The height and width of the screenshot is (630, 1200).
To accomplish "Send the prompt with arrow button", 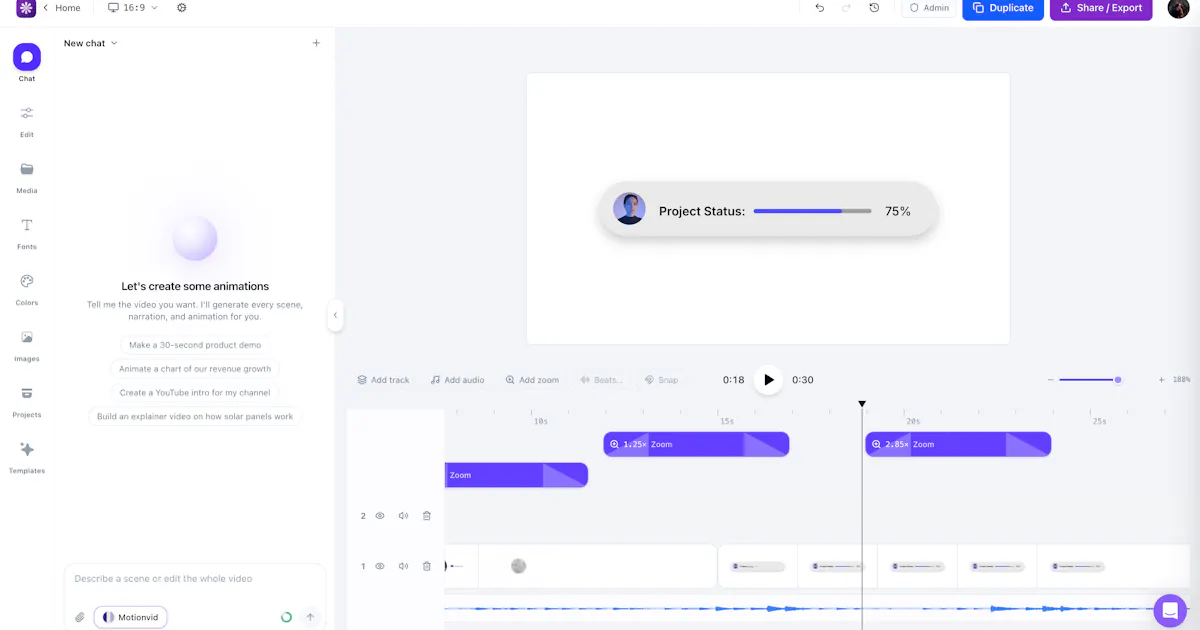I will (x=310, y=617).
